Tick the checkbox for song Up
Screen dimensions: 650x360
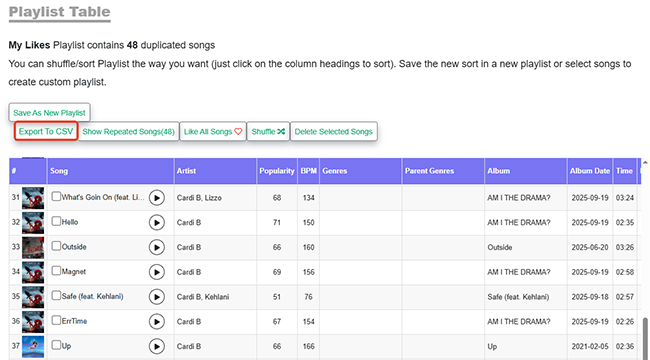pos(56,345)
